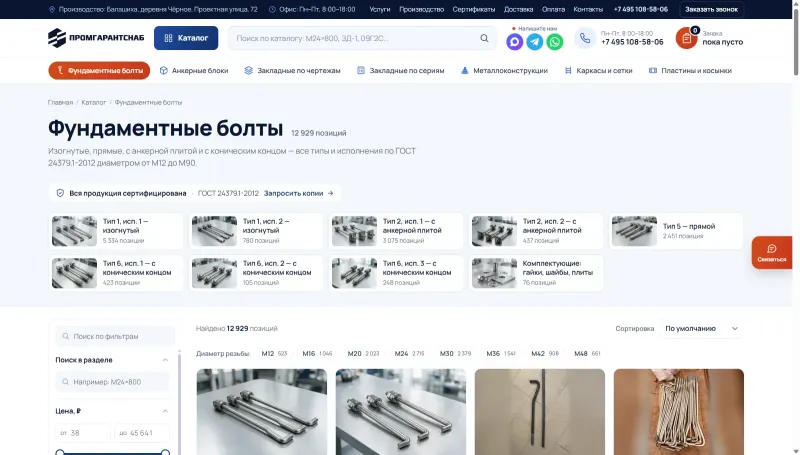This screenshot has height=455, width=800.
Task: Open the Viber-style purple messenger icon
Action: (x=514, y=41)
